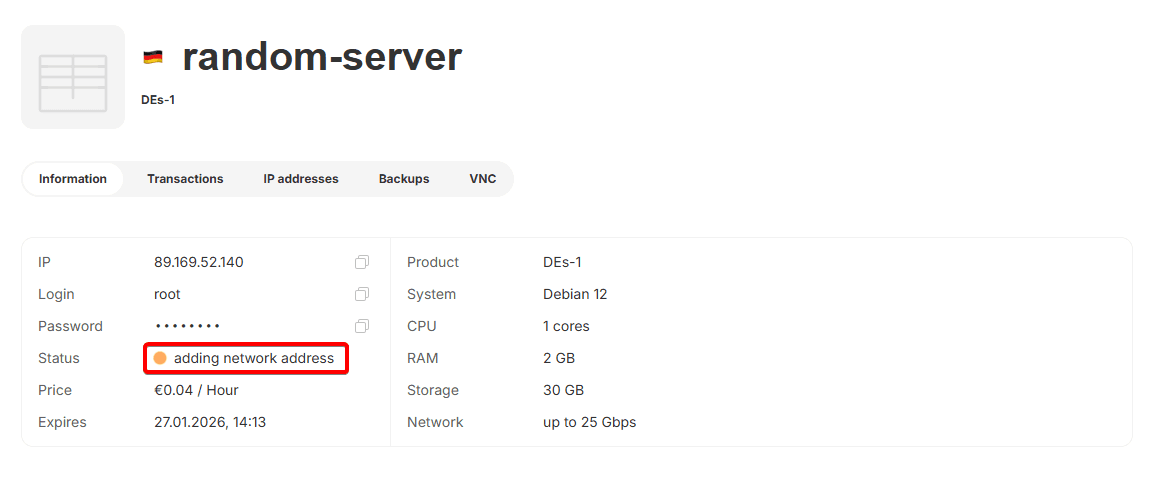Click the orange status indicator dot
The image size is (1158, 477).
(160, 358)
